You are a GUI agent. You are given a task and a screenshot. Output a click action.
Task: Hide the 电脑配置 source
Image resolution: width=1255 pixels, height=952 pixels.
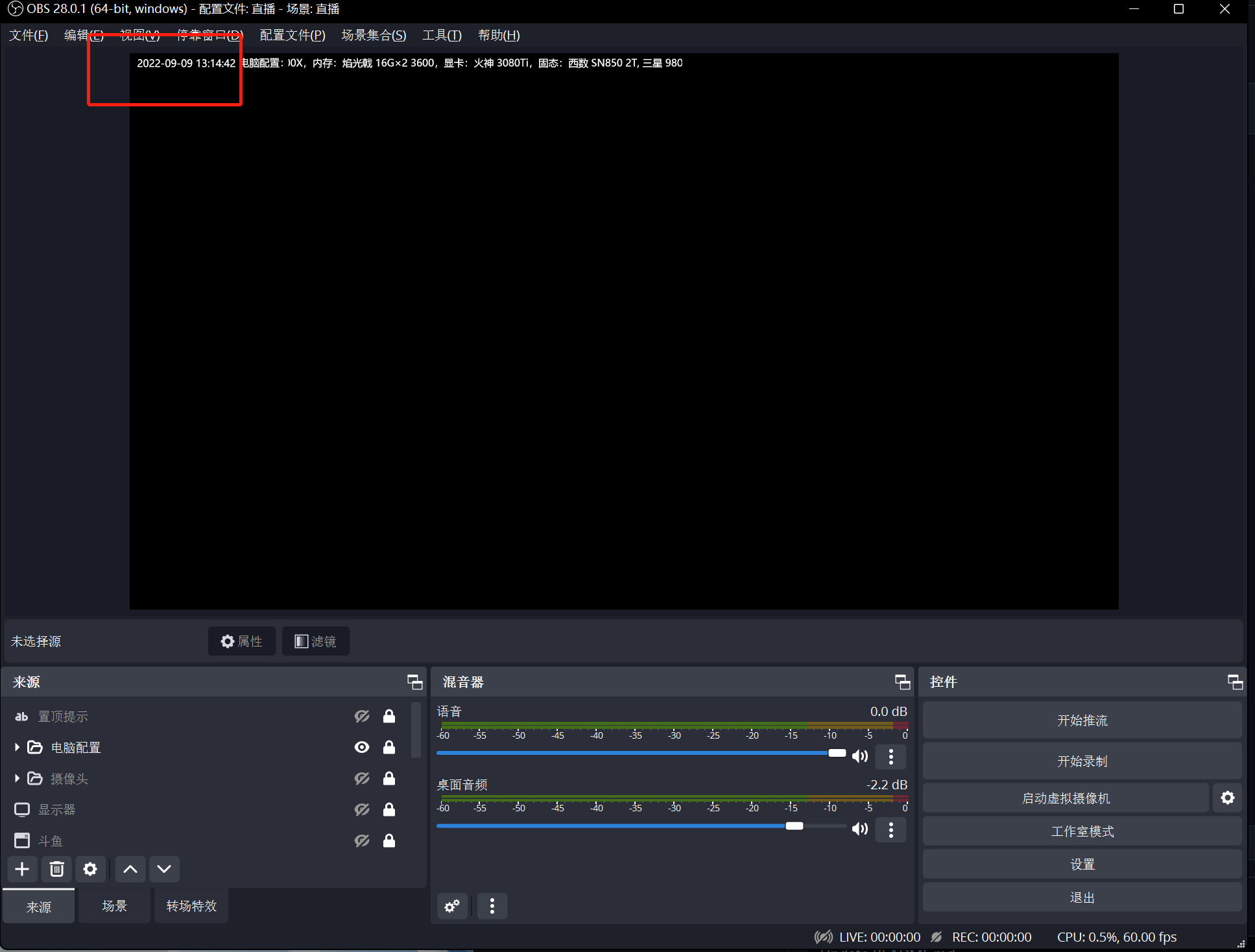pos(361,747)
